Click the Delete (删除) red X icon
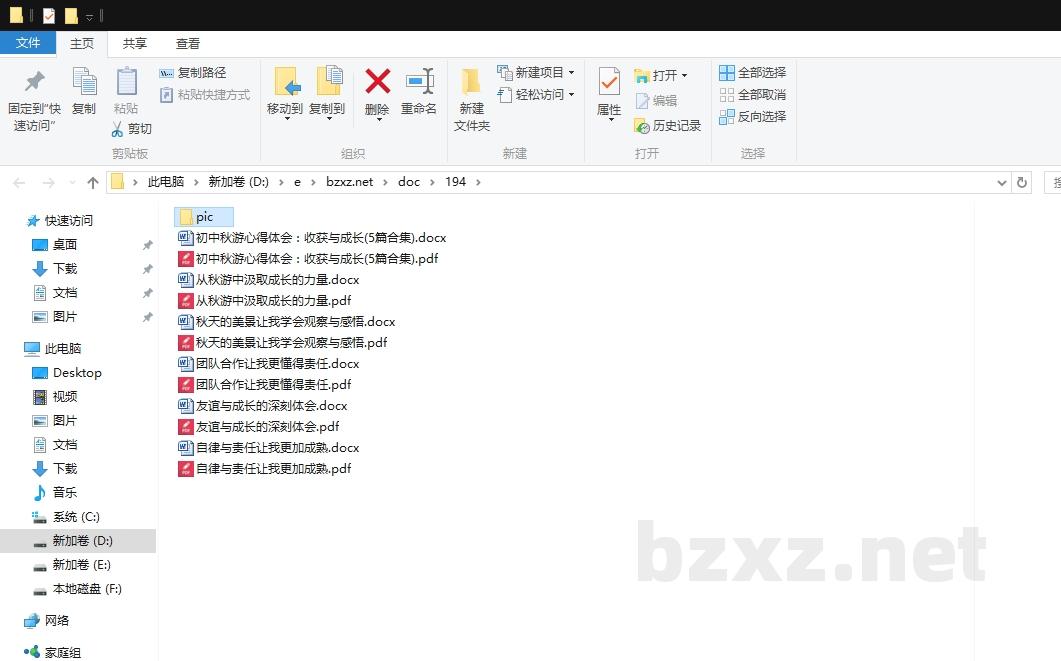 [377, 82]
